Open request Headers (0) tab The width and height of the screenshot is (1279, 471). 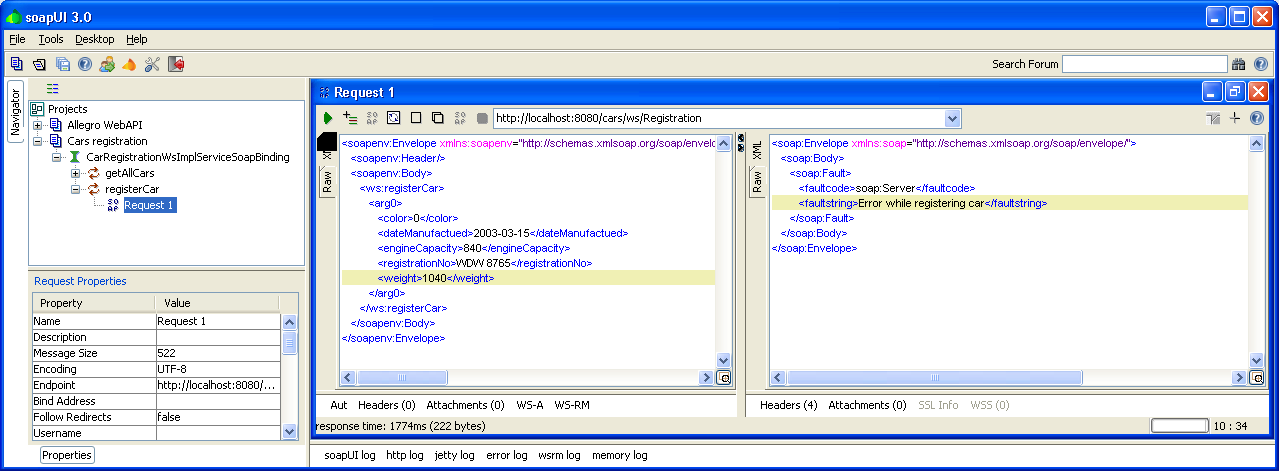pyautogui.click(x=386, y=405)
